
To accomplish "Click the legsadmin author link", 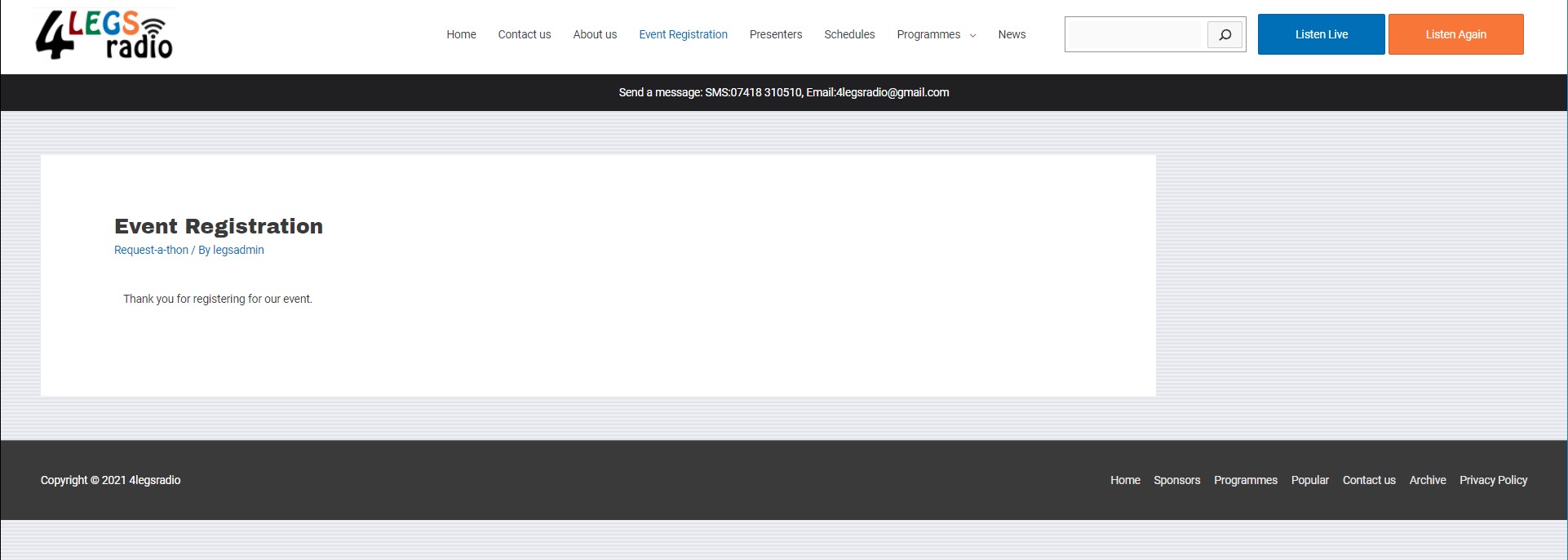I will click(x=238, y=250).
